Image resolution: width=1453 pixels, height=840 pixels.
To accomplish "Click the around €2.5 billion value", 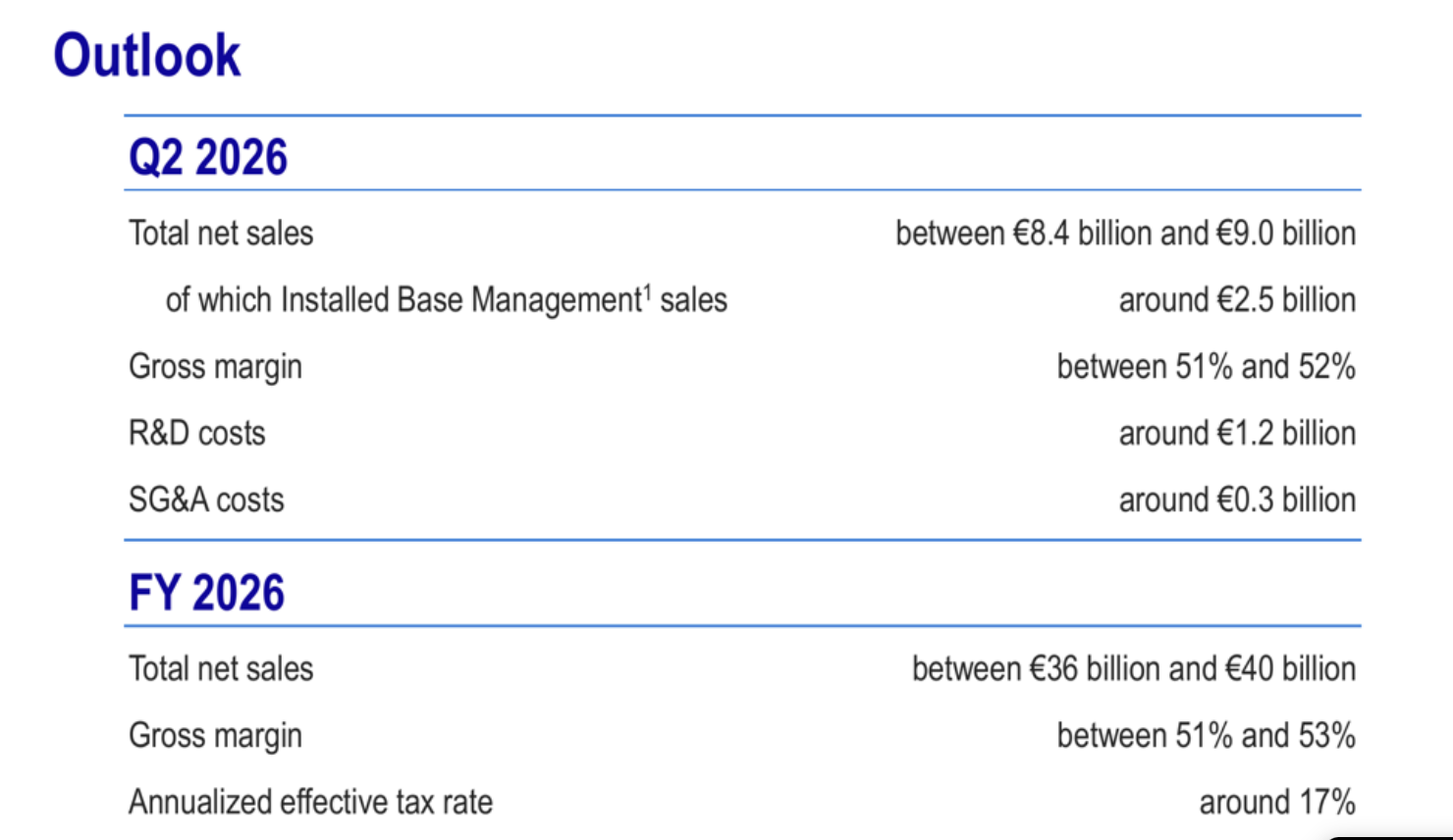I will [x=1237, y=300].
